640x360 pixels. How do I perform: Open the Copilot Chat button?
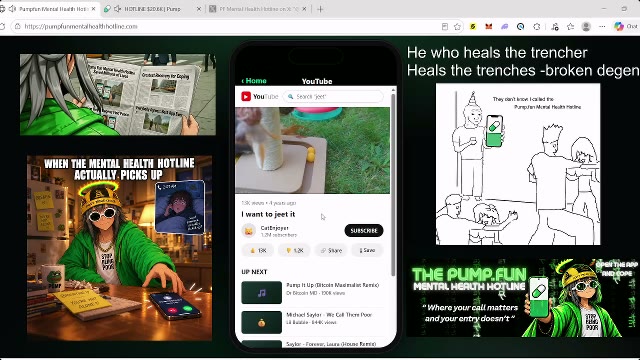(x=626, y=27)
